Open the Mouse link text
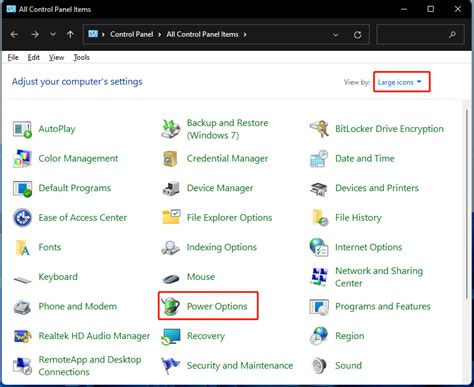Image resolution: width=474 pixels, height=387 pixels. 201,277
